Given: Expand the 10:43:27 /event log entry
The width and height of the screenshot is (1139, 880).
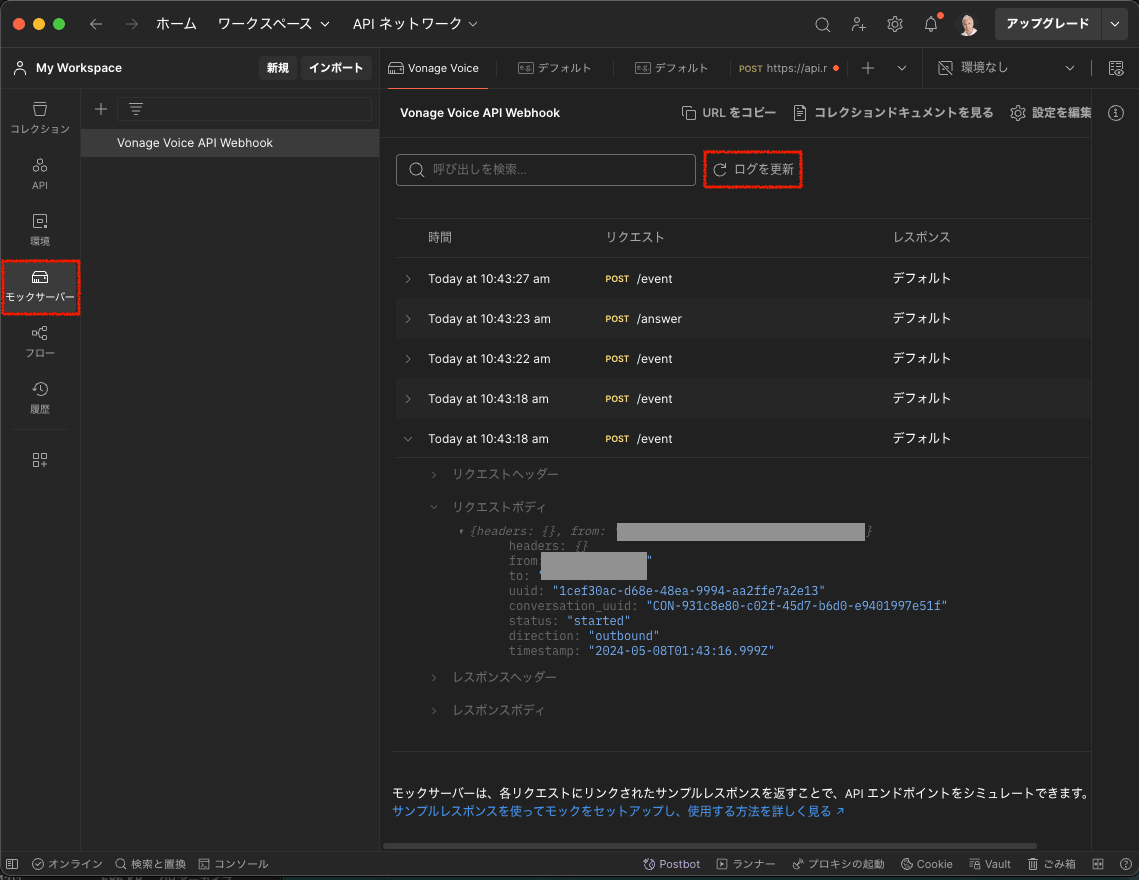Looking at the screenshot, I should click(x=409, y=279).
